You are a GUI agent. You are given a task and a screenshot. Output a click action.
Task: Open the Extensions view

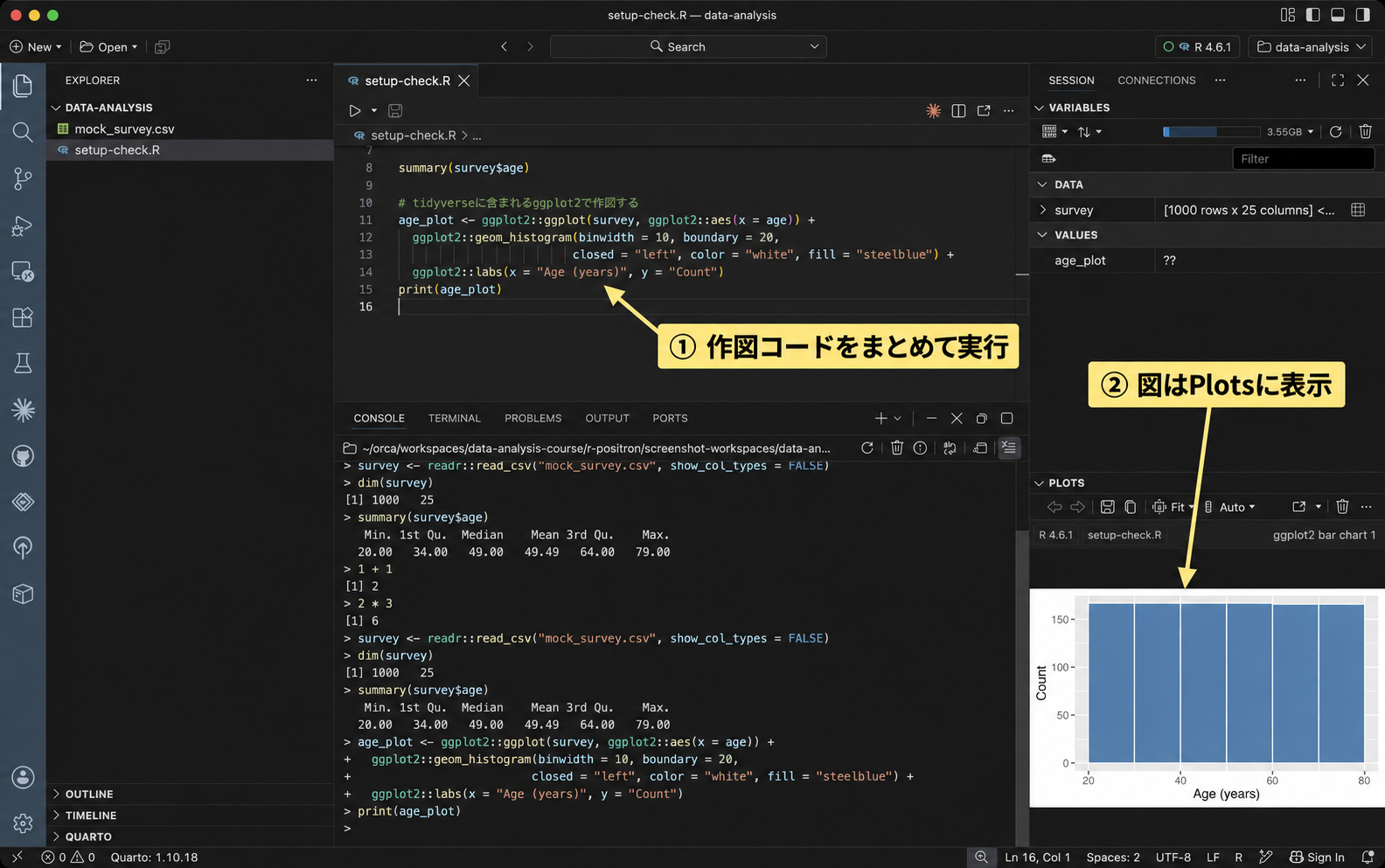[x=23, y=316]
